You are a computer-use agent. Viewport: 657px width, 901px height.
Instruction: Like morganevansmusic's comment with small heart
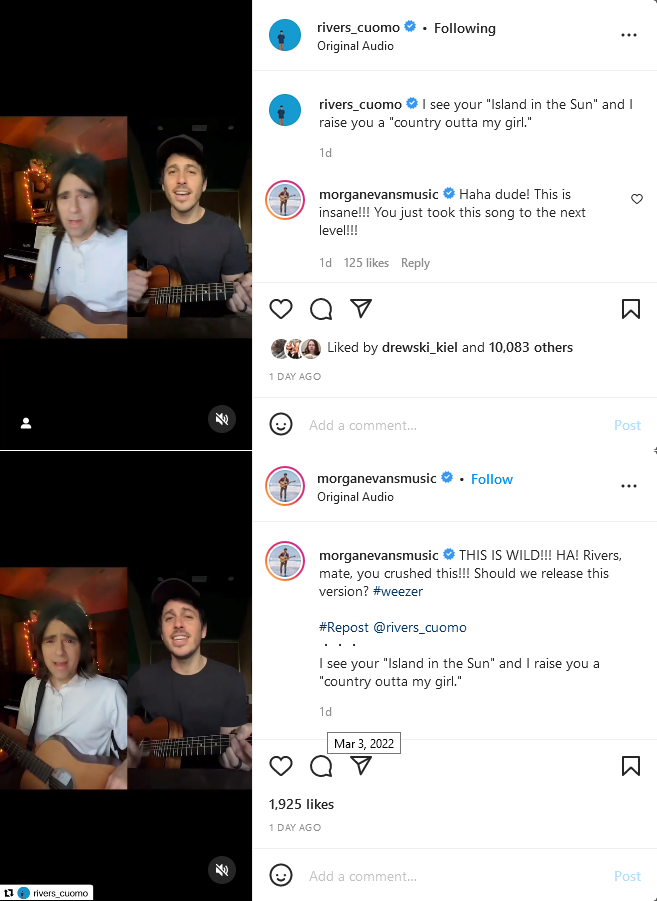pos(637,199)
